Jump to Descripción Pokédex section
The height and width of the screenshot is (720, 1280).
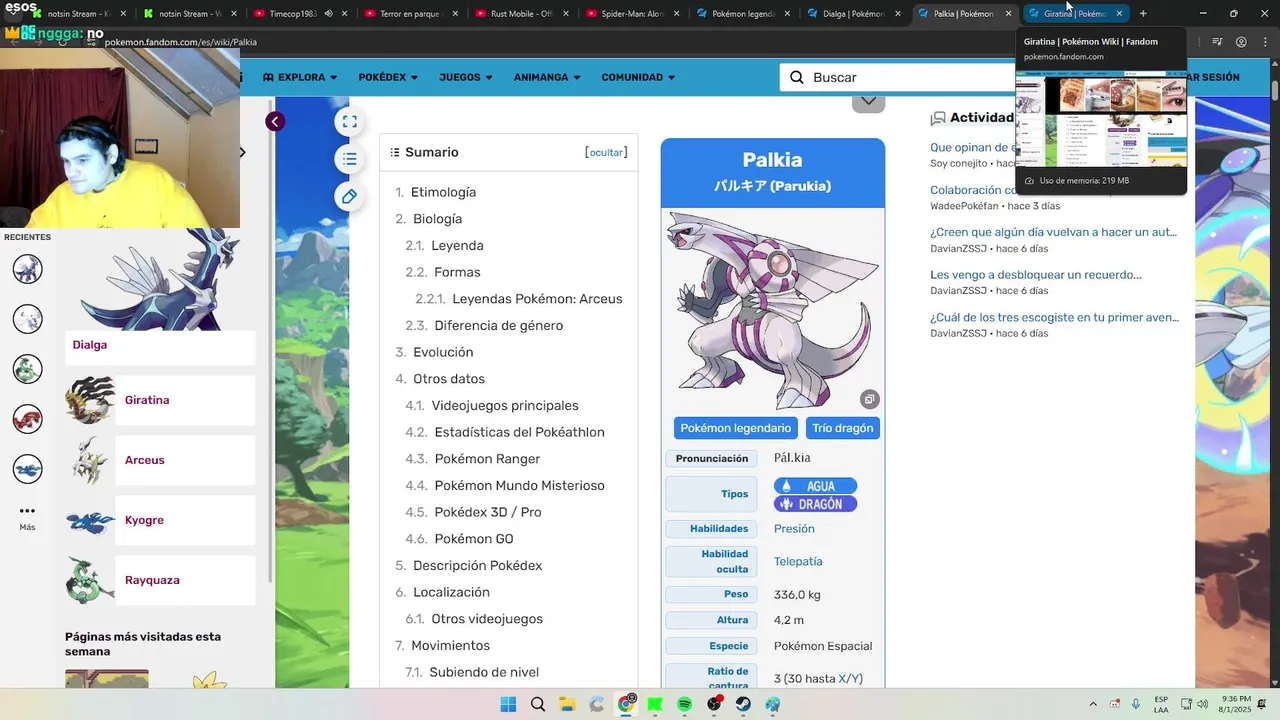pos(477,566)
